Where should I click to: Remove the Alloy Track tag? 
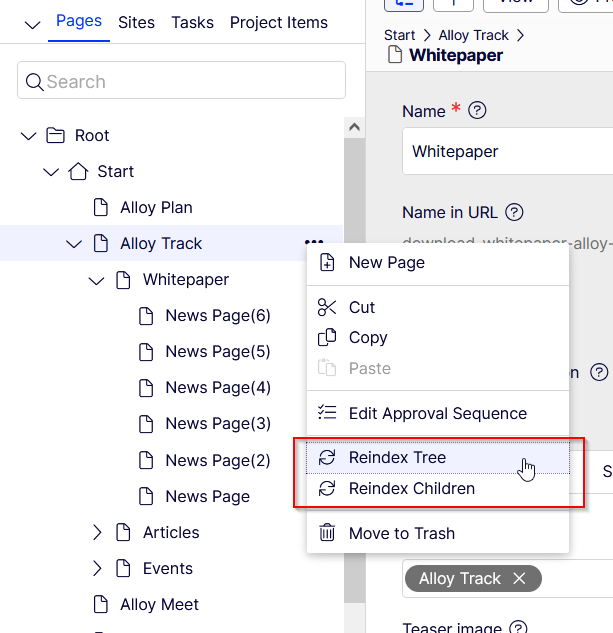[519, 578]
